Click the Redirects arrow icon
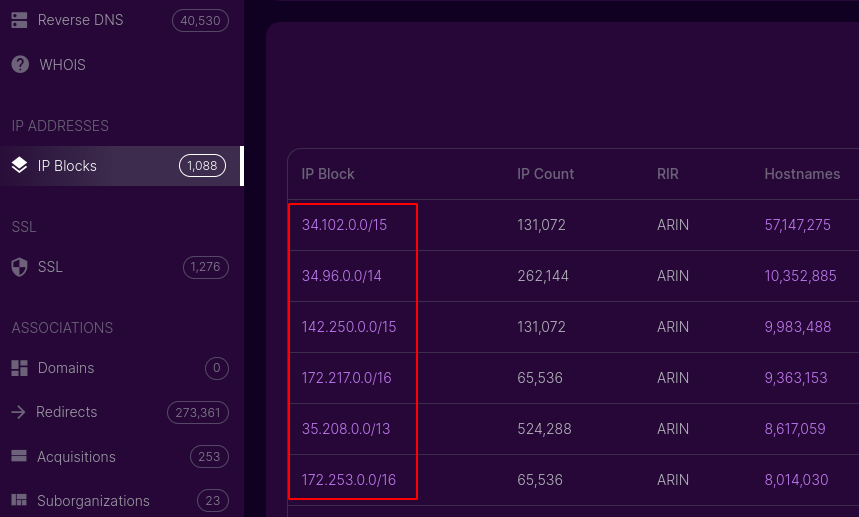859x517 pixels. [x=19, y=412]
